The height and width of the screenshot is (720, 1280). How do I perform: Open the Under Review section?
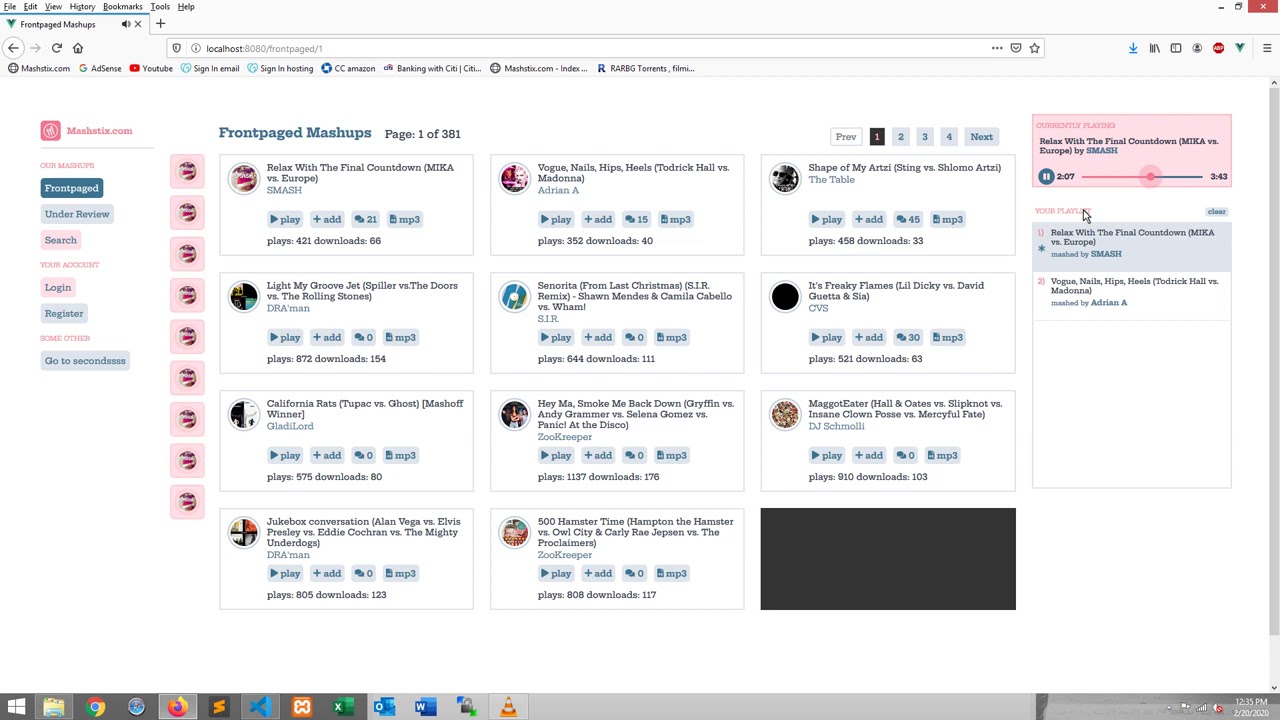[x=77, y=214]
